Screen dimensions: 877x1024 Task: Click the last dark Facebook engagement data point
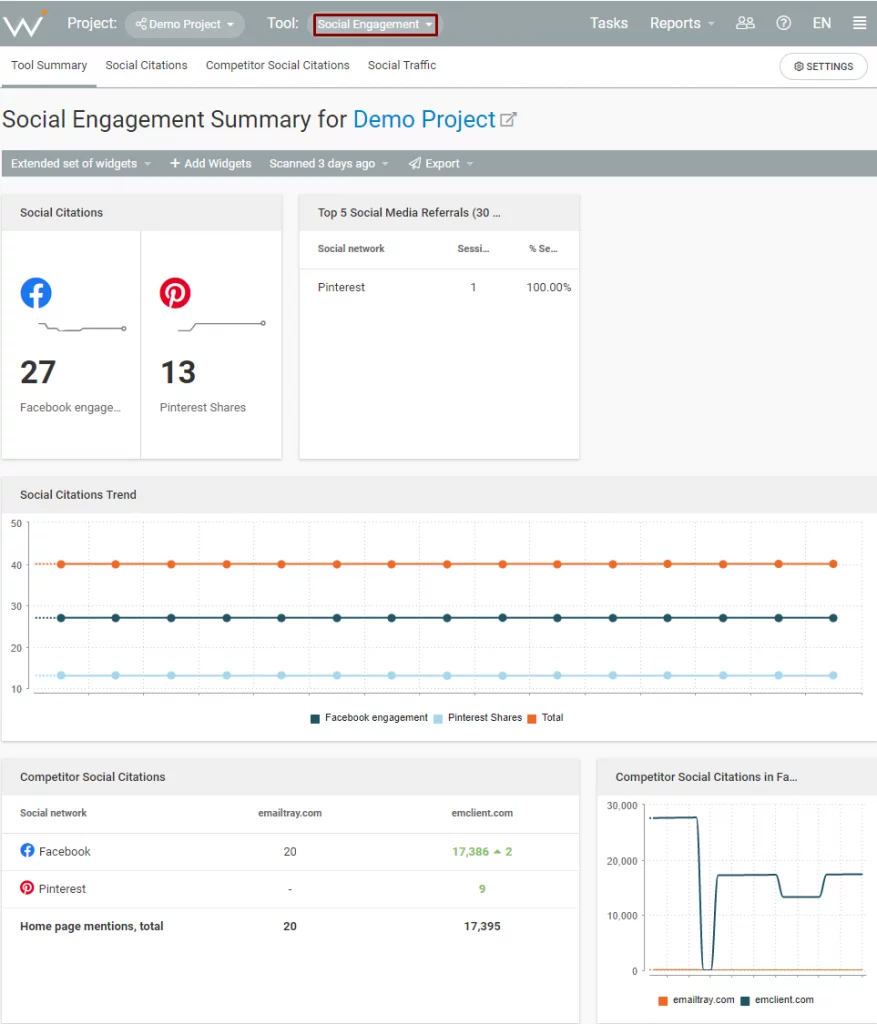833,618
